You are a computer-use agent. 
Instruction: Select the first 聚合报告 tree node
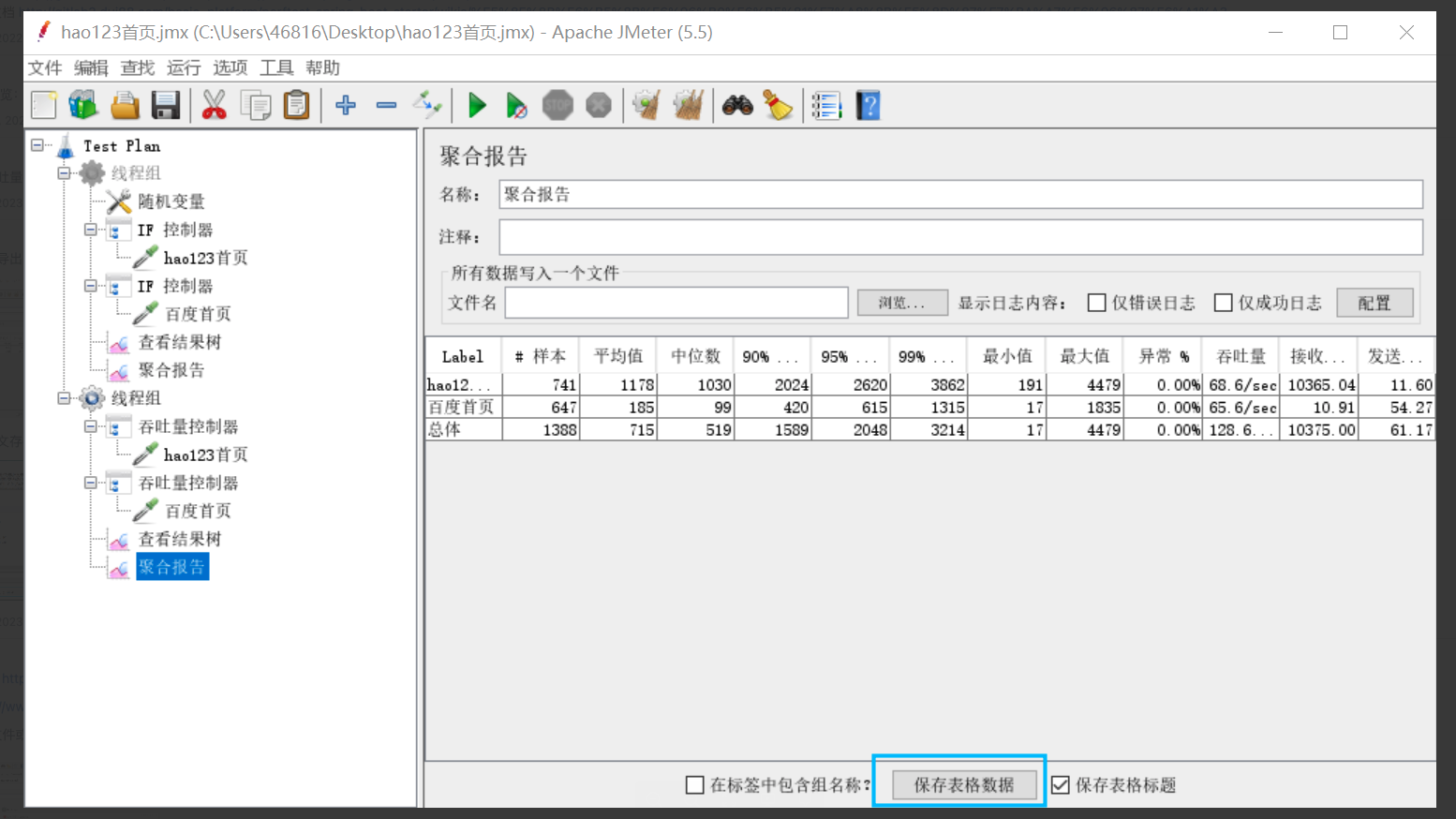[x=171, y=370]
